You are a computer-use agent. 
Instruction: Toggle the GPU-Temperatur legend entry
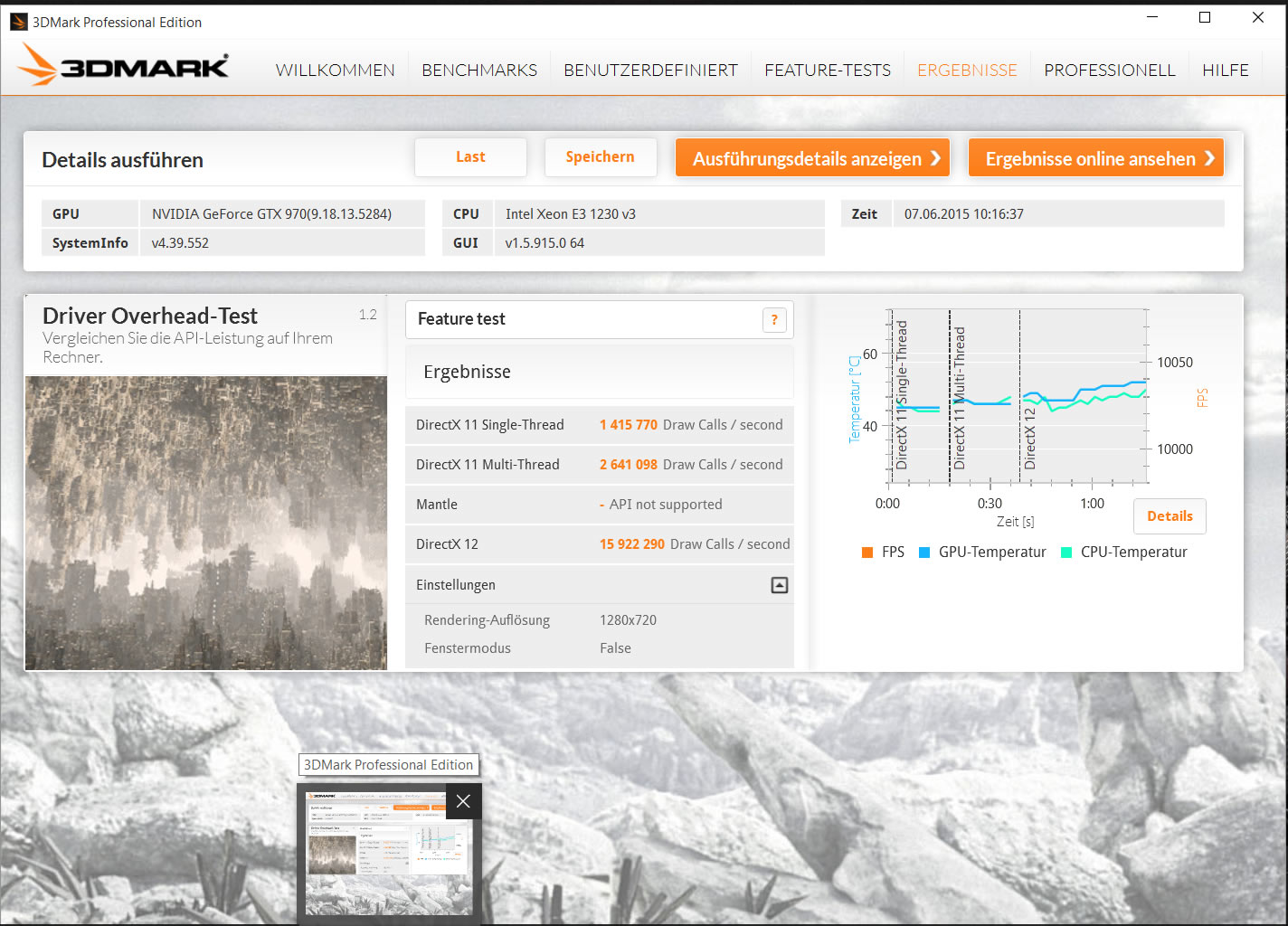[982, 552]
